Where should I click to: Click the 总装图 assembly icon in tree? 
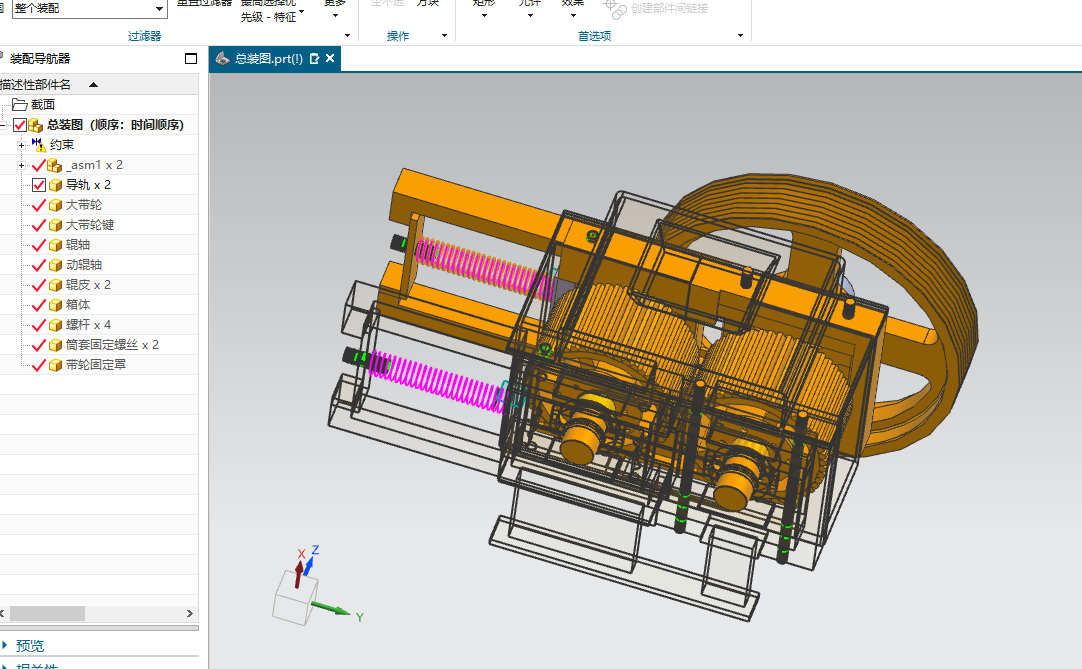pos(35,125)
